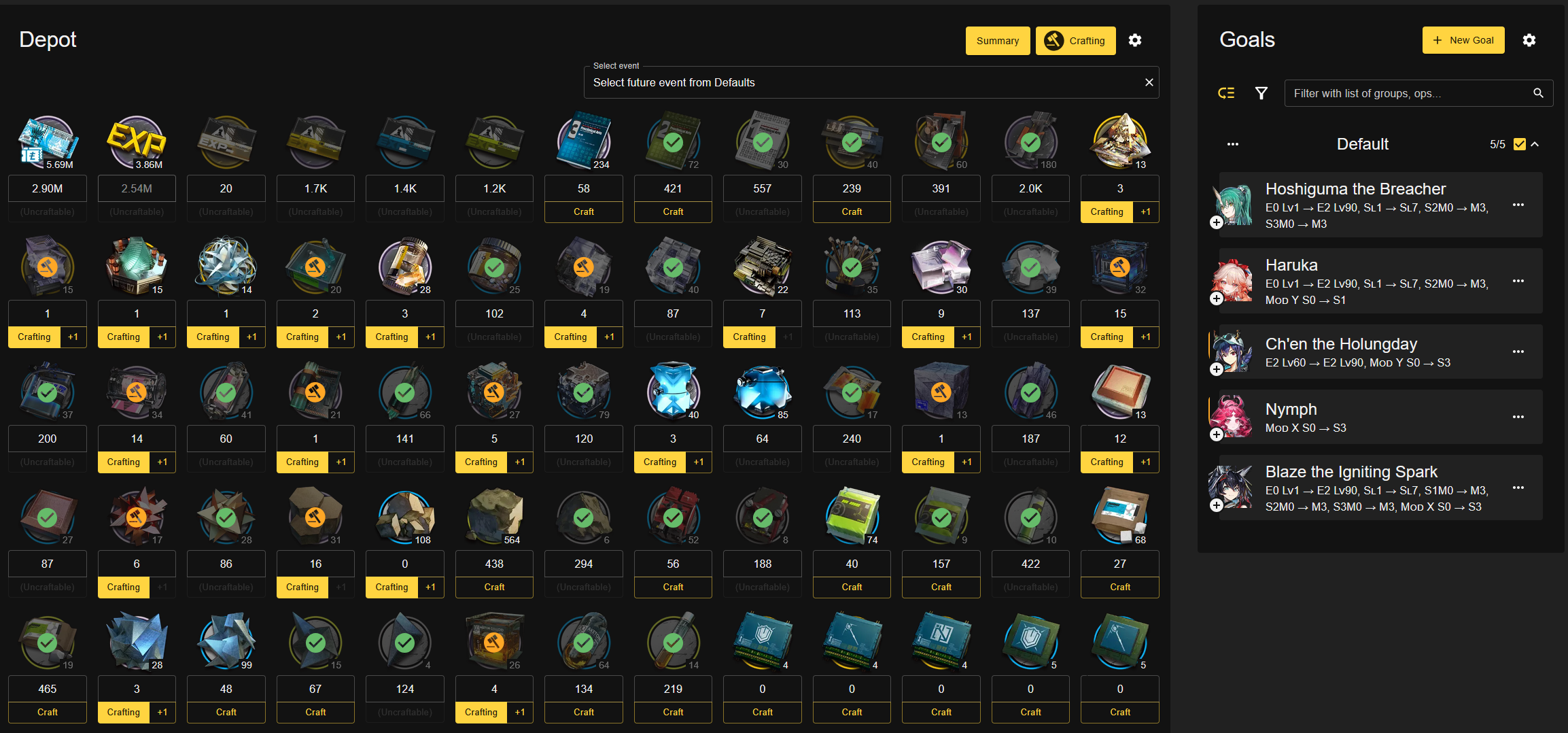Viewport: 1568px width, 733px height.
Task: Toggle Crafting for the item with quantity 9
Action: click(x=928, y=337)
